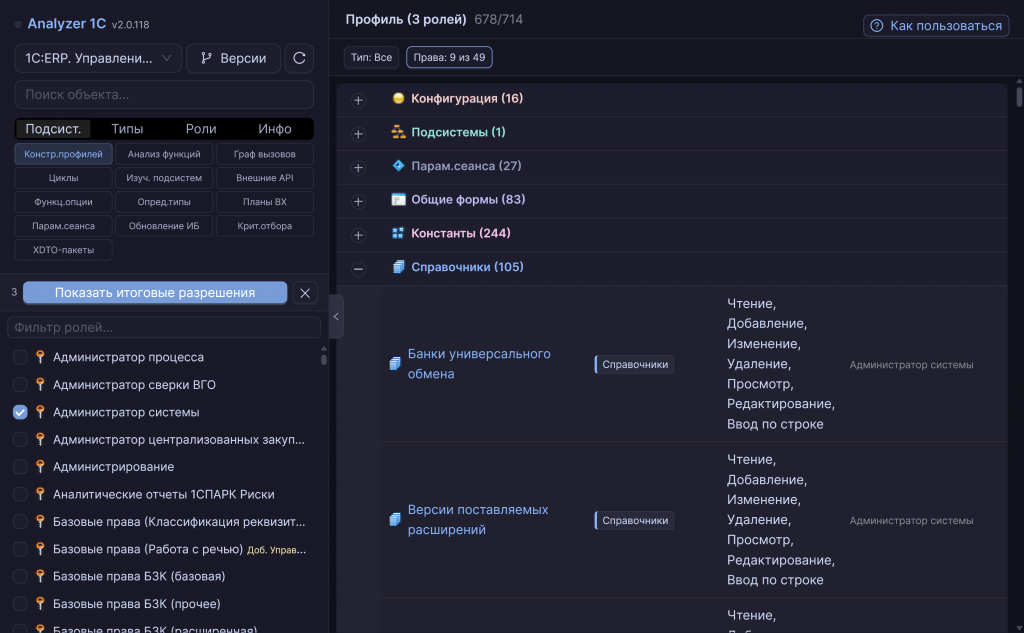Click the key icon of Администрирование role
Viewport: 1024px width, 633px height.
tap(40, 466)
